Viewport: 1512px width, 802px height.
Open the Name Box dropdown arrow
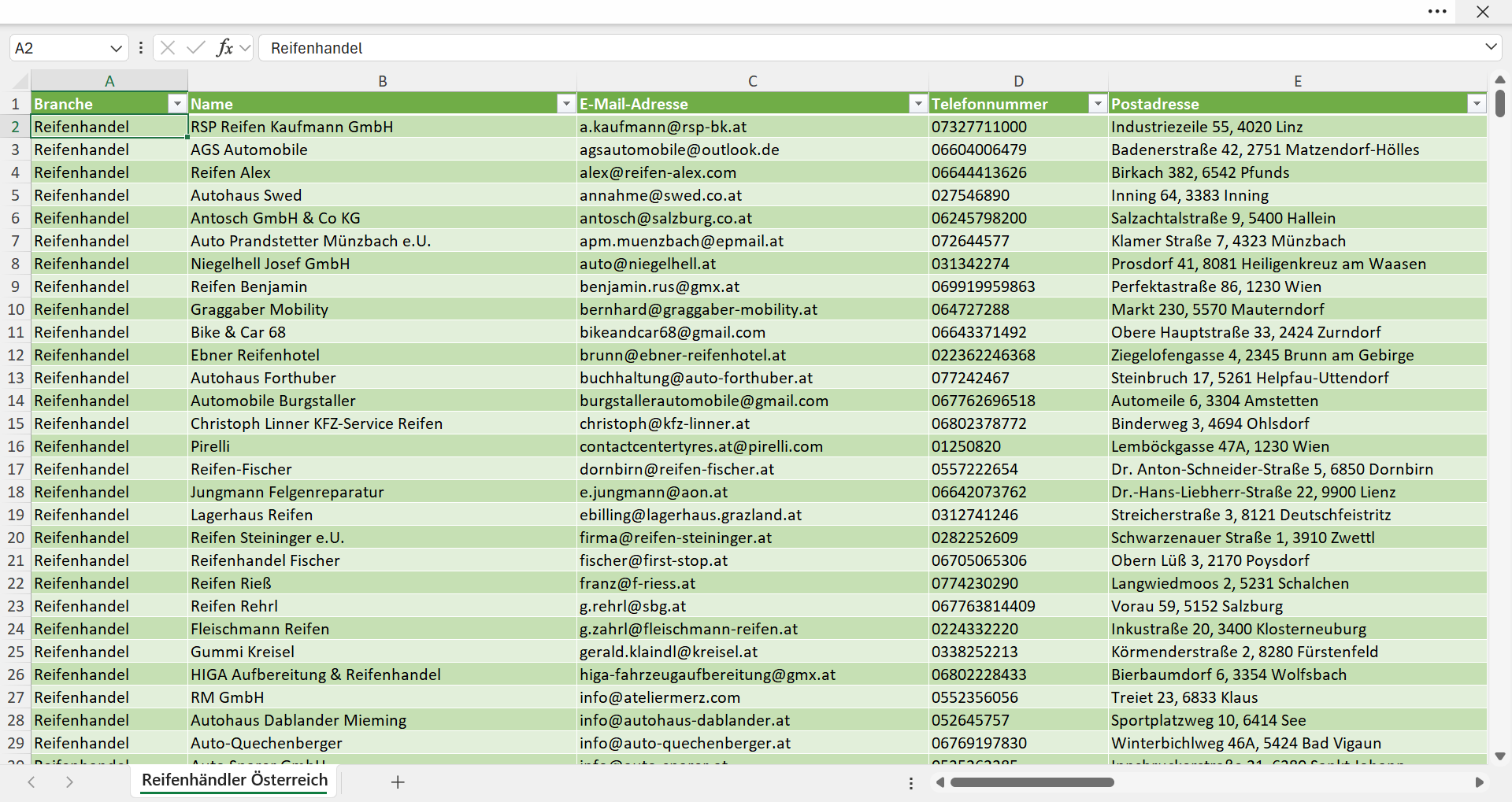pyautogui.click(x=116, y=48)
